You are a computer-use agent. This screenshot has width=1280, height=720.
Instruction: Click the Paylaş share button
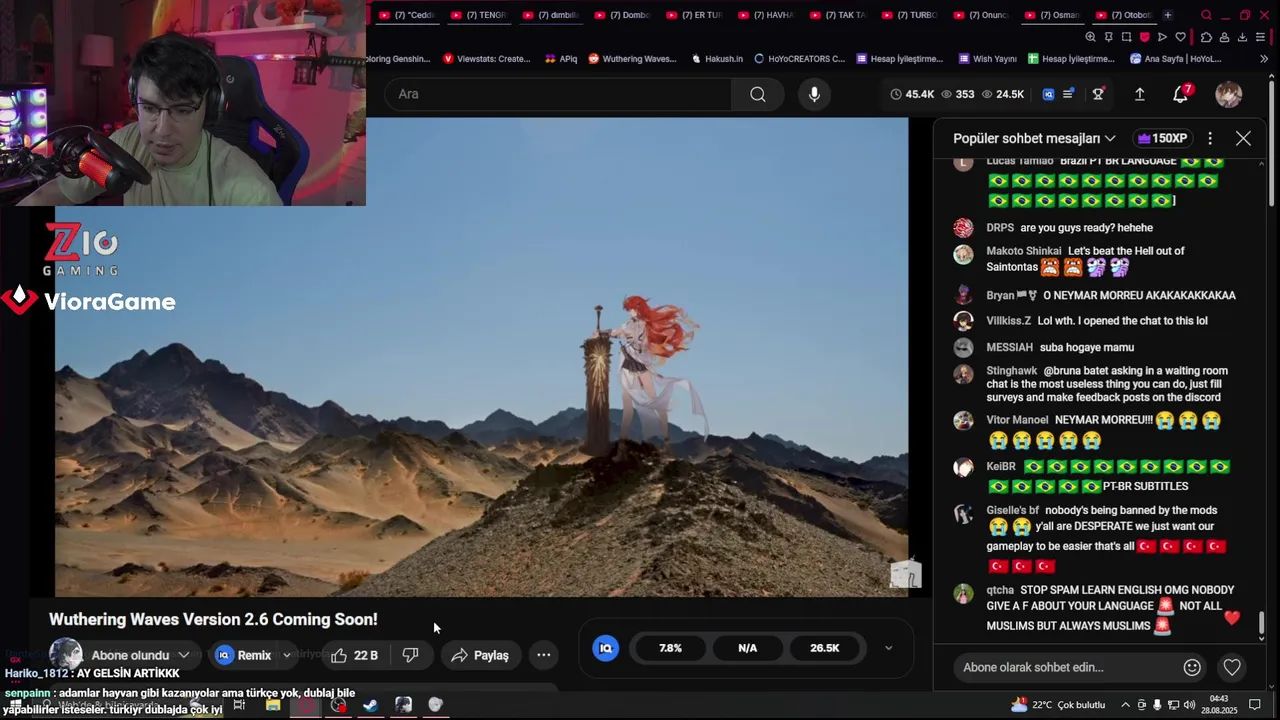click(x=480, y=655)
